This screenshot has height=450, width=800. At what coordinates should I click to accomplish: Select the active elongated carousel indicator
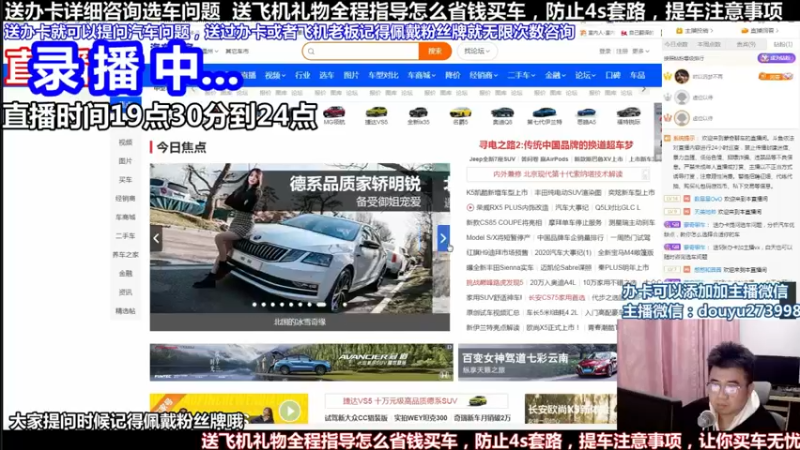[321, 305]
